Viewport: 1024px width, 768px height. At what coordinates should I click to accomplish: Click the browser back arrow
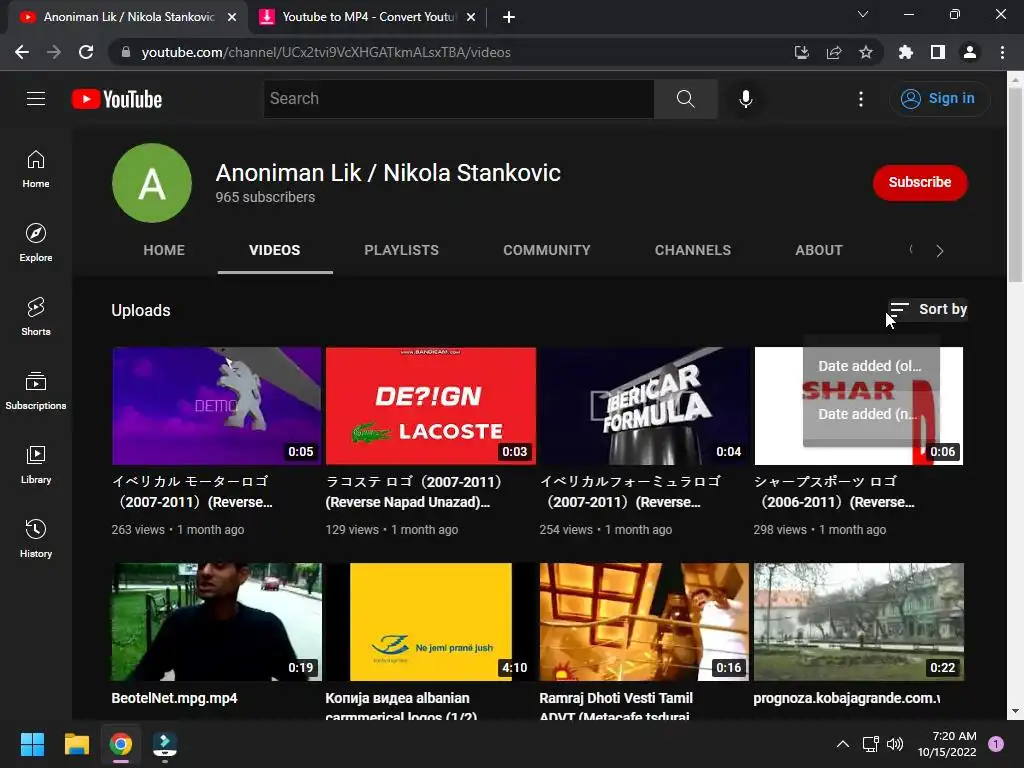pos(22,52)
